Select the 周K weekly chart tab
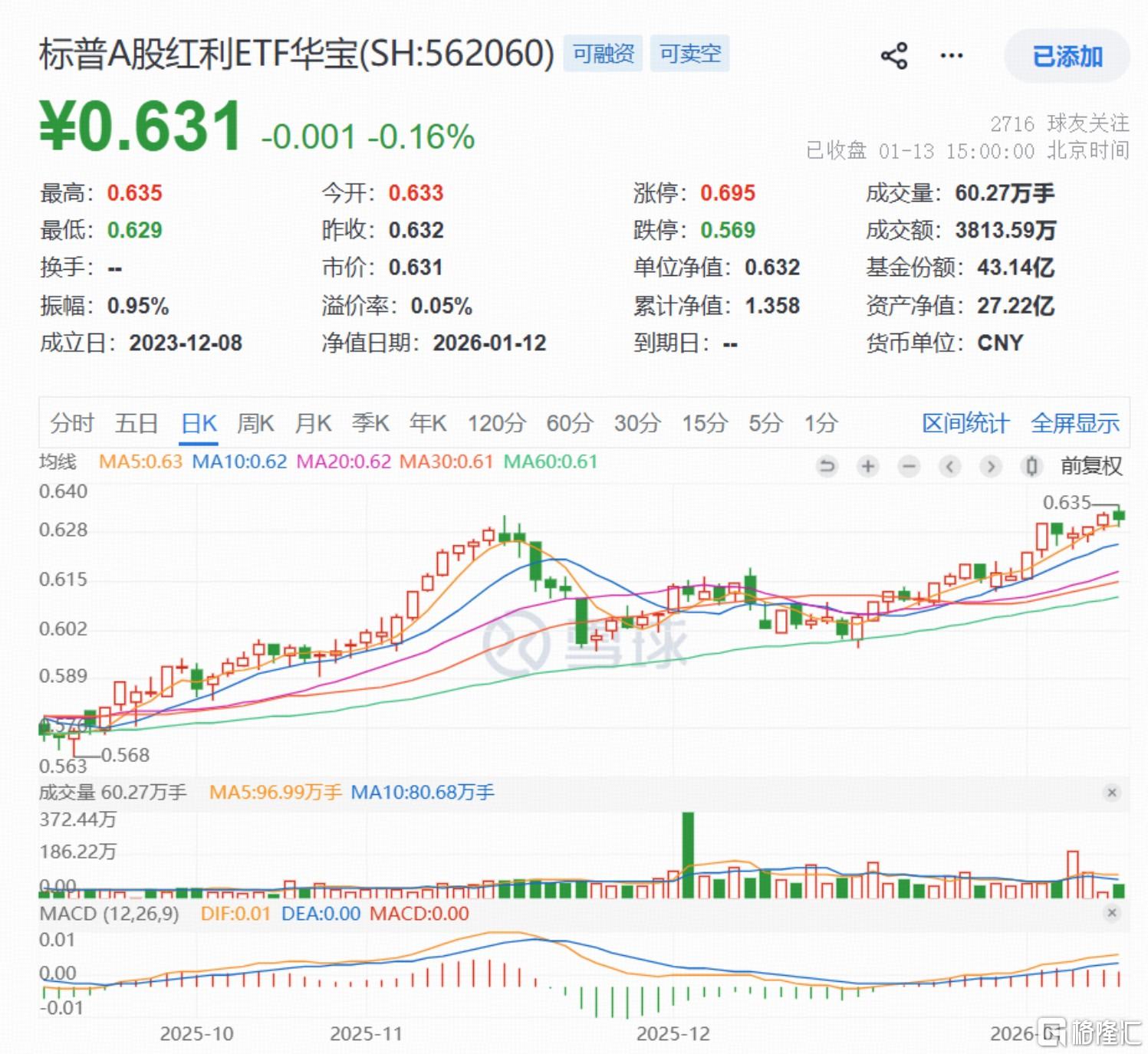 [255, 423]
